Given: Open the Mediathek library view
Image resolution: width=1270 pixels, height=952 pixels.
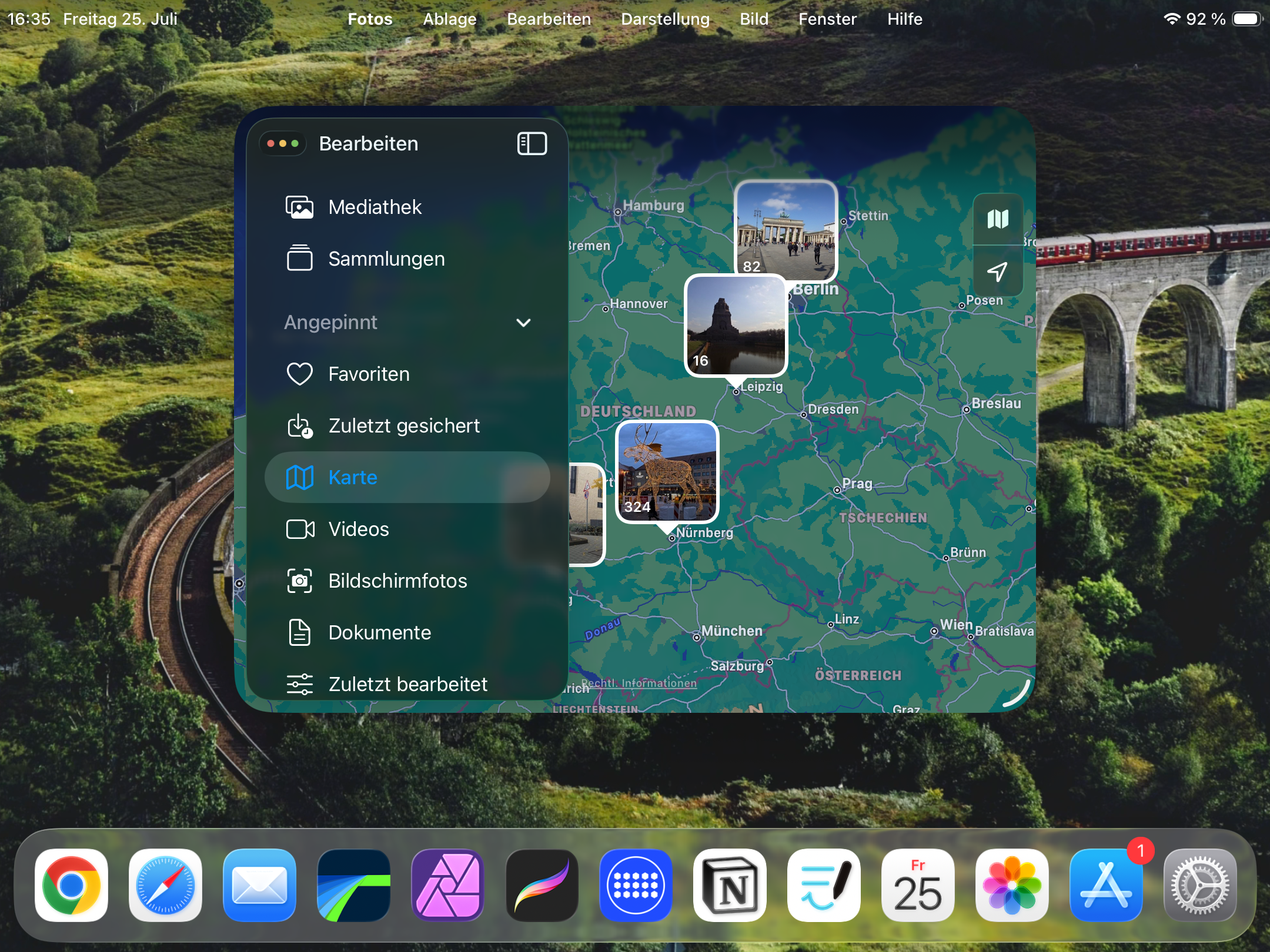Looking at the screenshot, I should pos(374,207).
